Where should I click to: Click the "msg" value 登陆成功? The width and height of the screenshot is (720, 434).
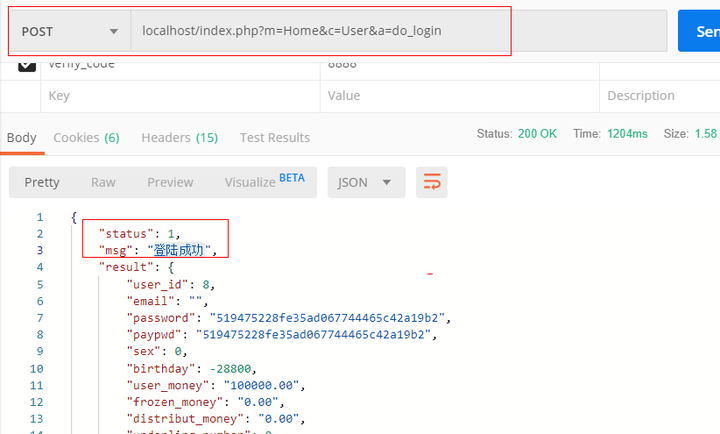tap(178, 250)
